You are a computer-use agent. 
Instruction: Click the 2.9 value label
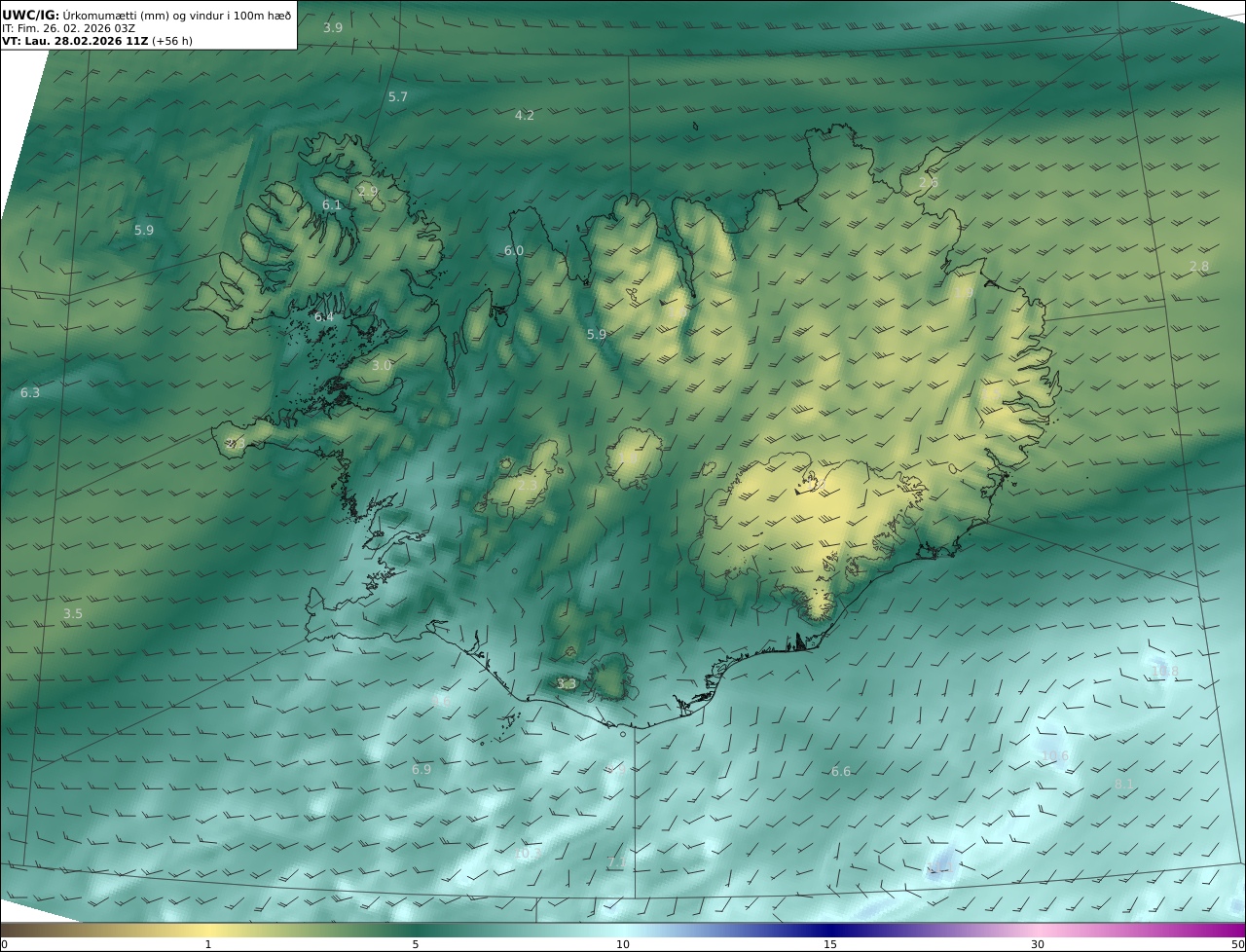coord(368,192)
